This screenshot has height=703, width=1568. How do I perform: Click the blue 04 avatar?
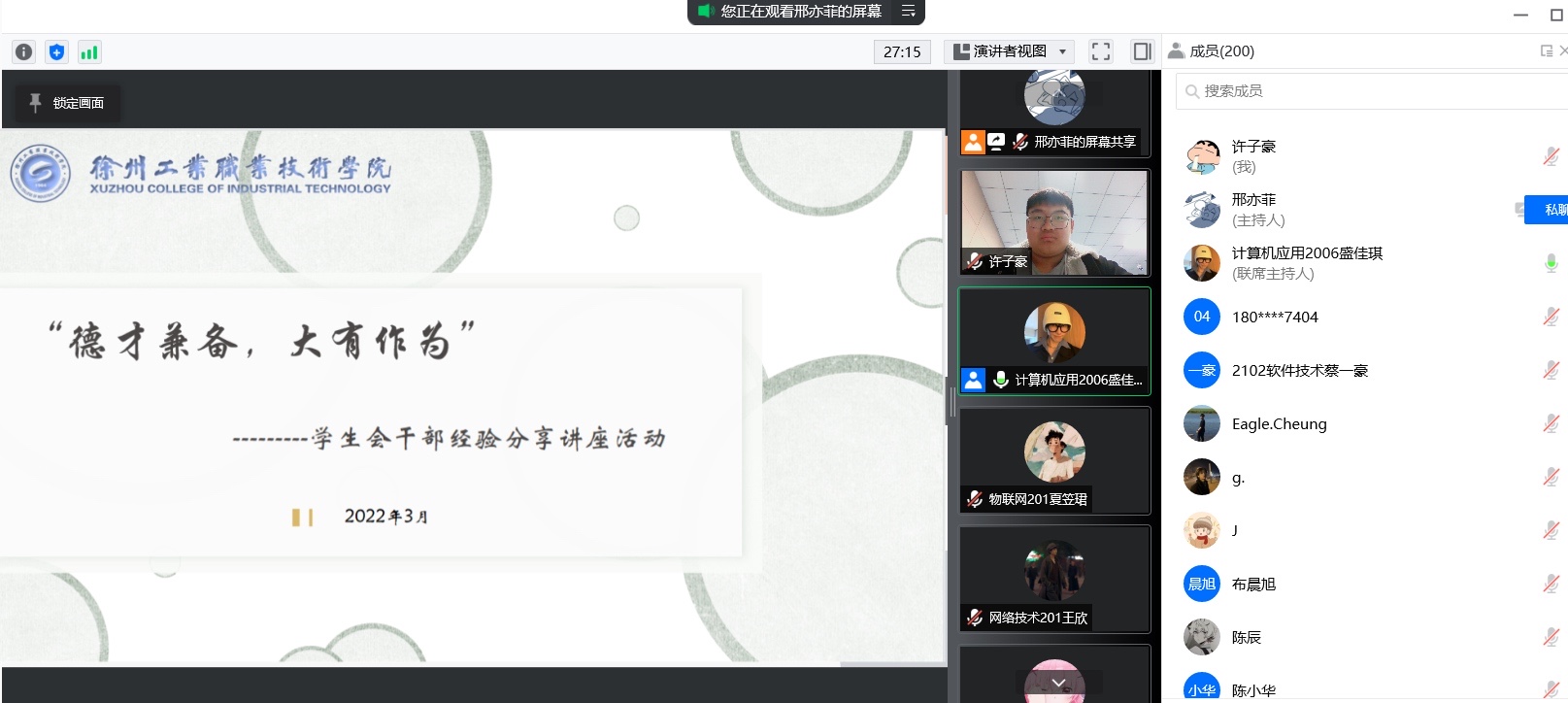click(1202, 317)
